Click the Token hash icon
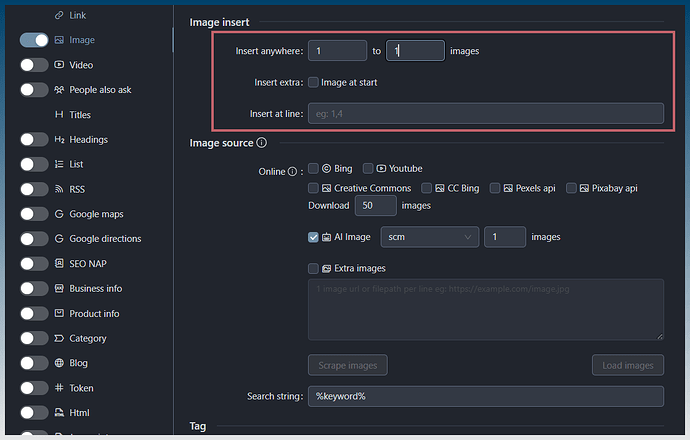Screen dimensions: 690x440 coord(59,388)
